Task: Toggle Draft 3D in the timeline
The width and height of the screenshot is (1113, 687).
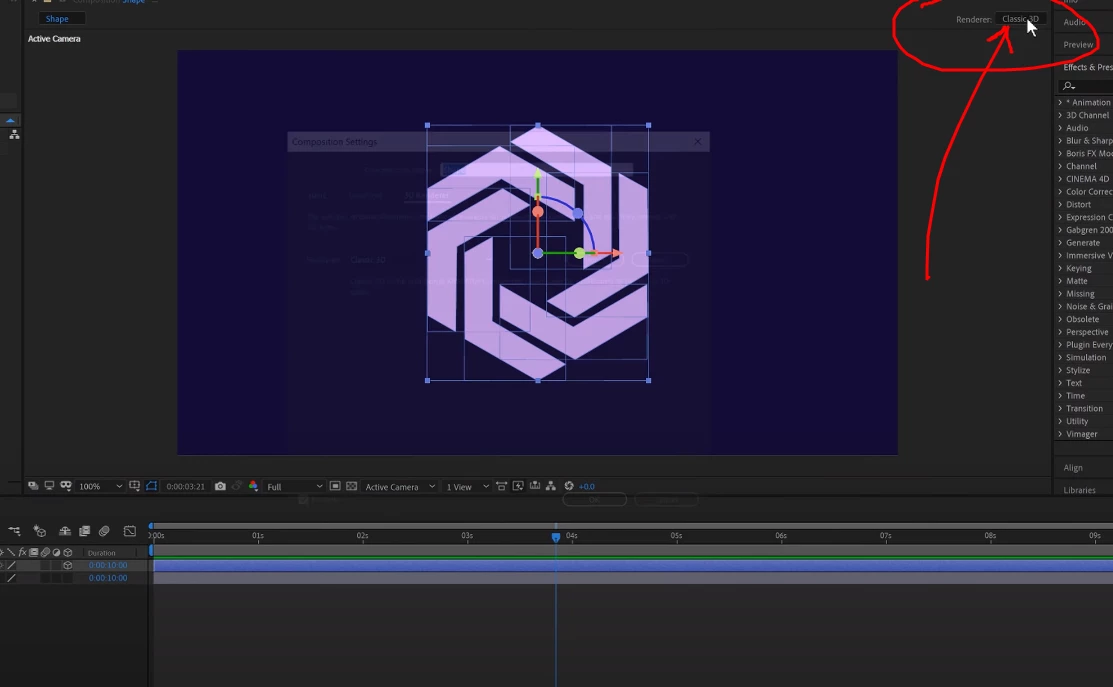Action: click(x=40, y=531)
